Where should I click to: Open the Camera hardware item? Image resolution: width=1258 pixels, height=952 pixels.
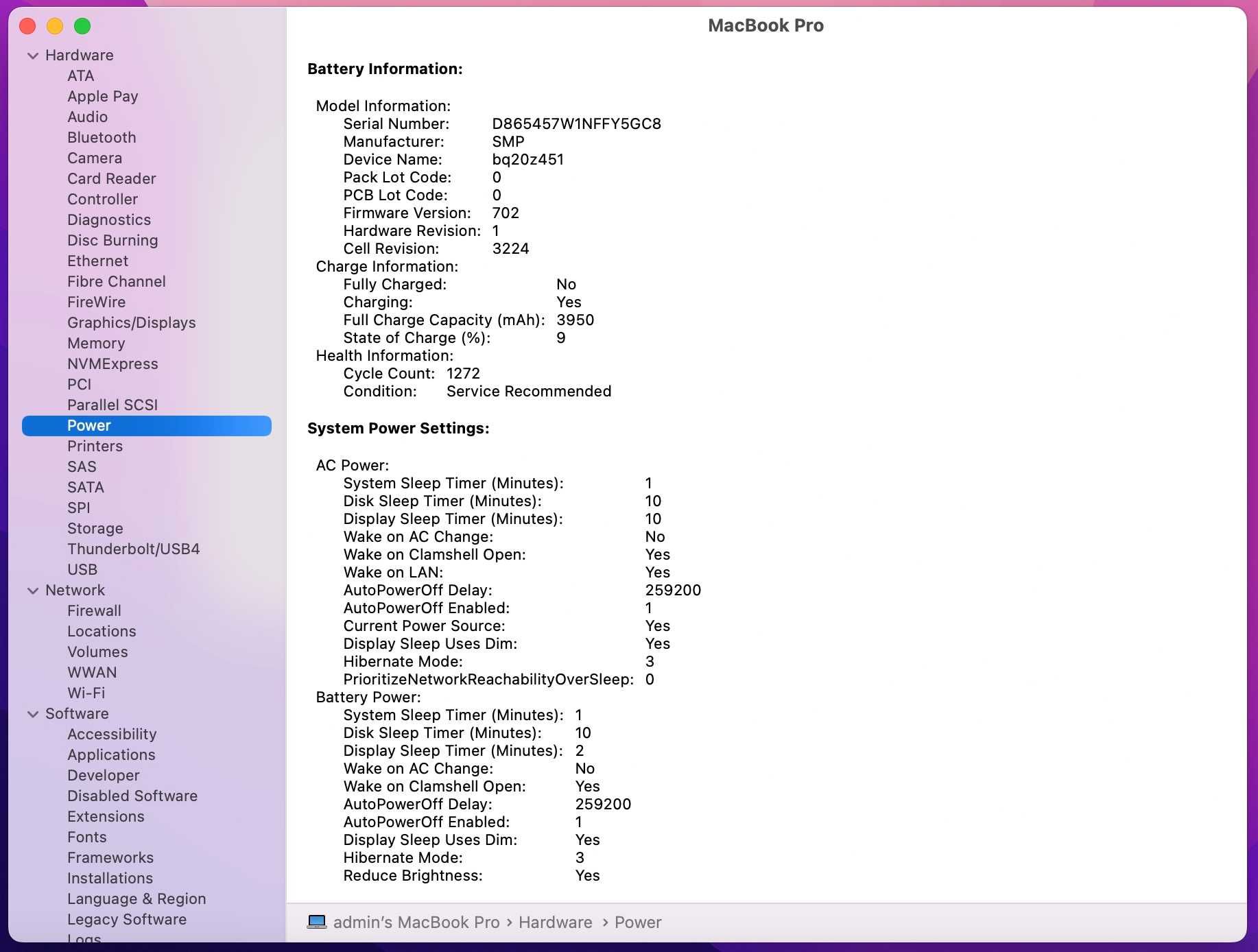95,158
